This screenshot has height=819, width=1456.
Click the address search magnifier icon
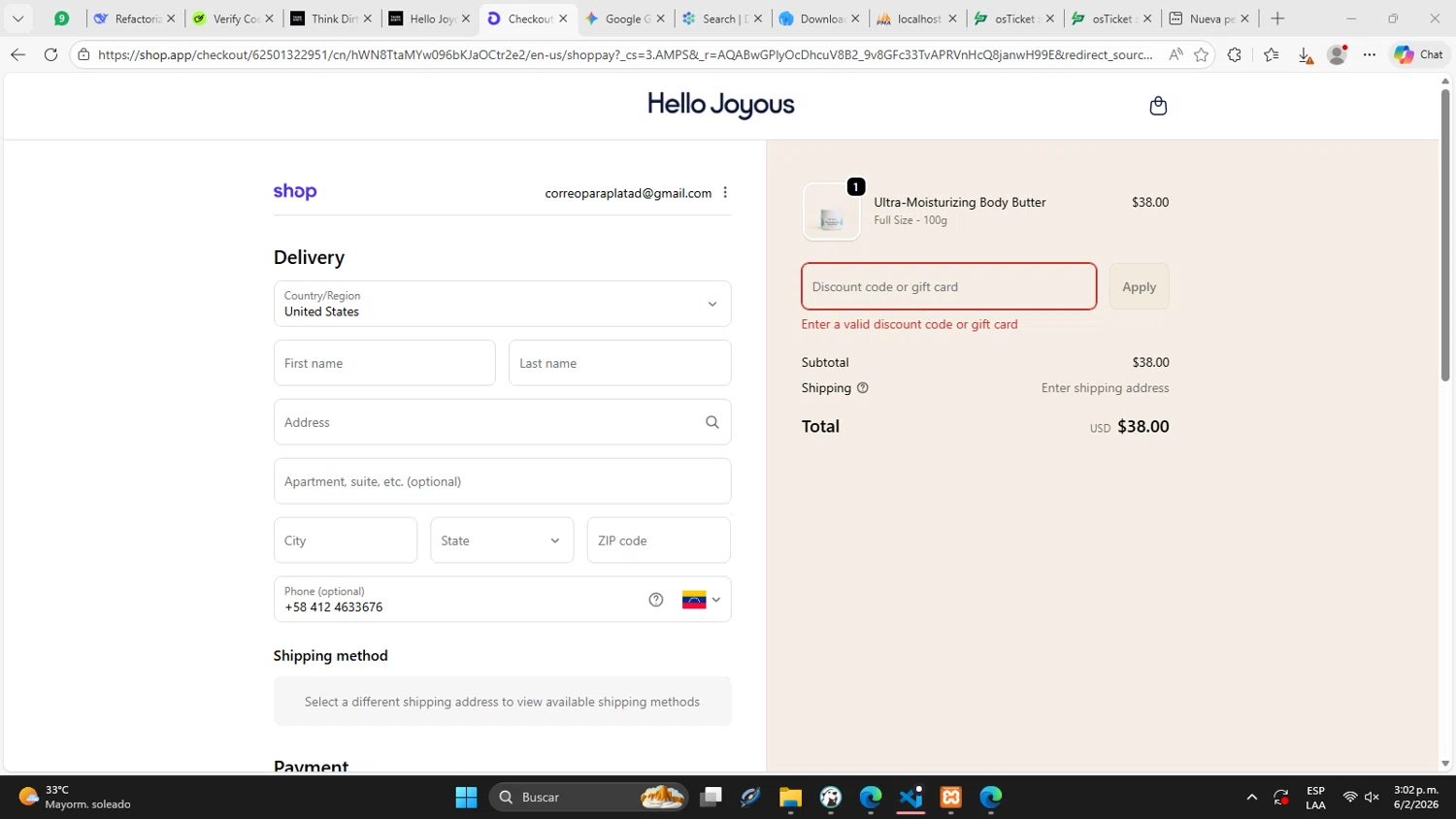click(712, 422)
